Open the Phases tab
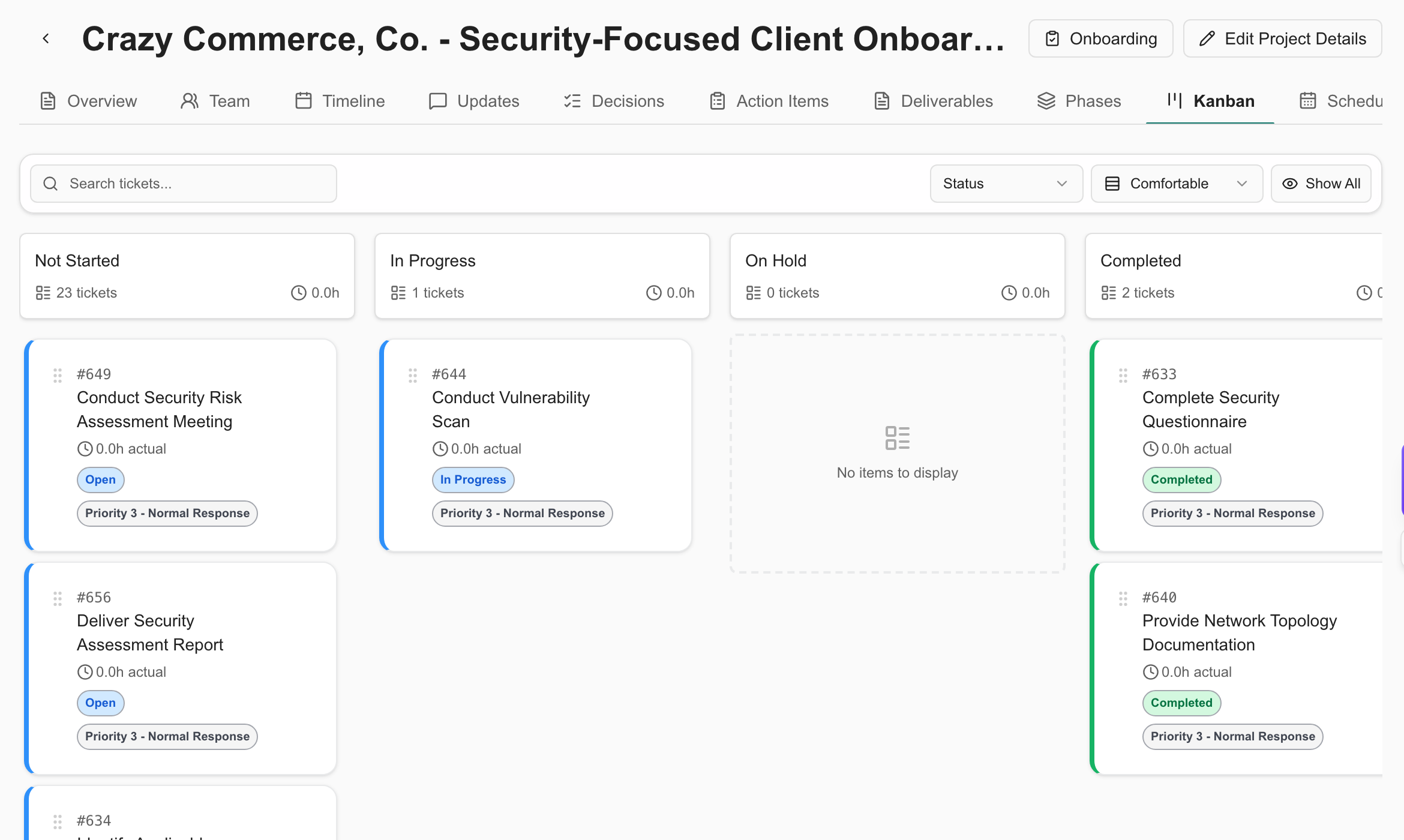The width and height of the screenshot is (1404, 840). click(x=1079, y=101)
